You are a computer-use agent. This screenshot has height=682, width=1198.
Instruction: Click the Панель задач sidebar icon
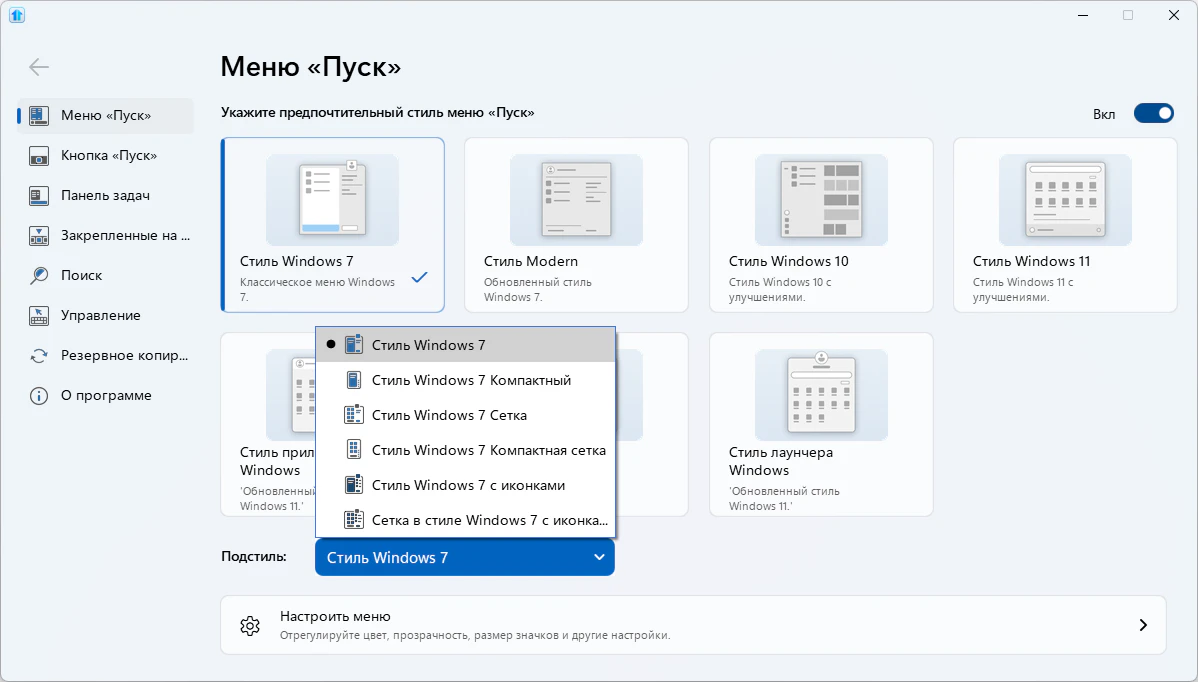[x=39, y=196]
